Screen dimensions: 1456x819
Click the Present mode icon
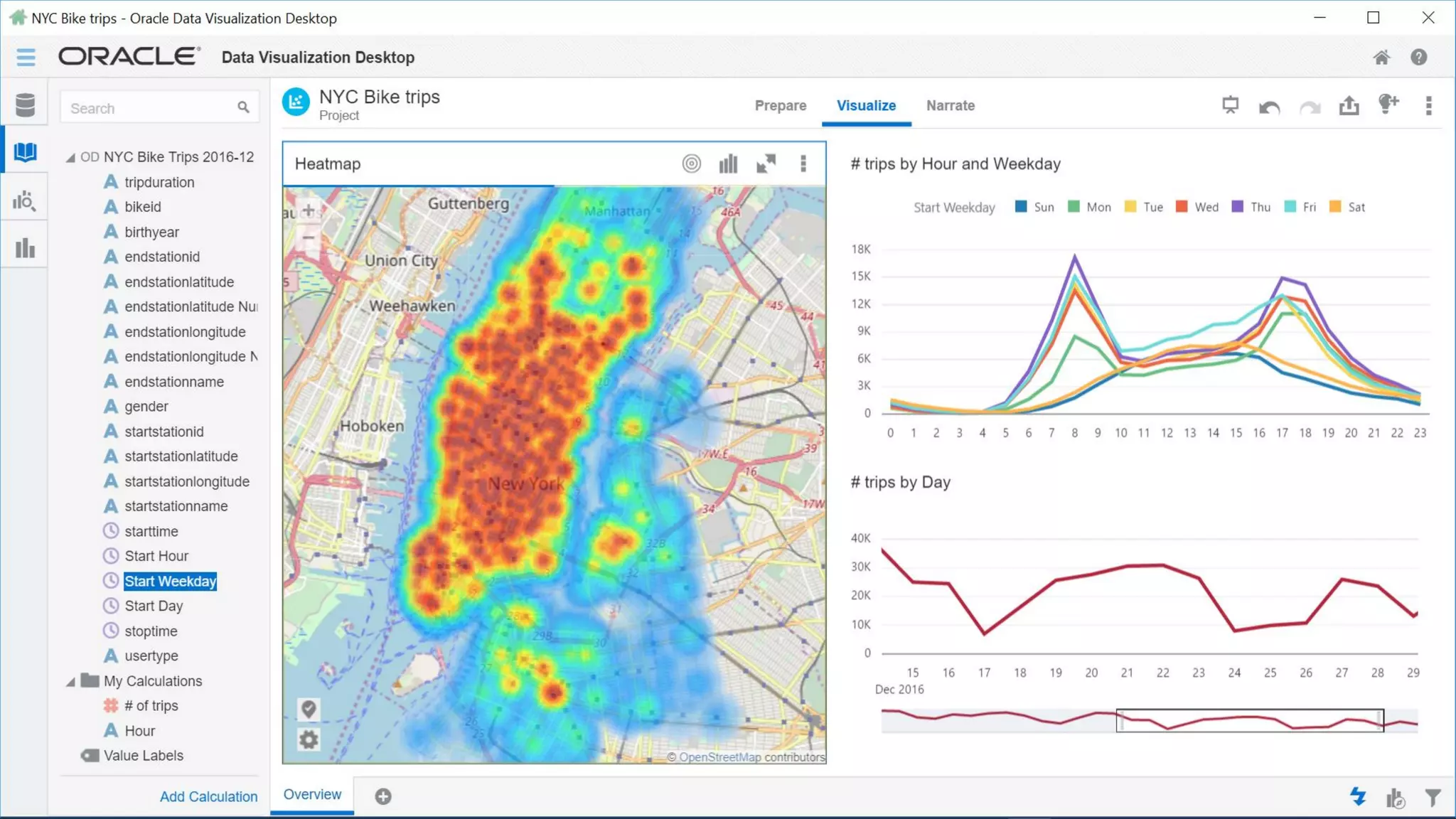click(x=1230, y=105)
